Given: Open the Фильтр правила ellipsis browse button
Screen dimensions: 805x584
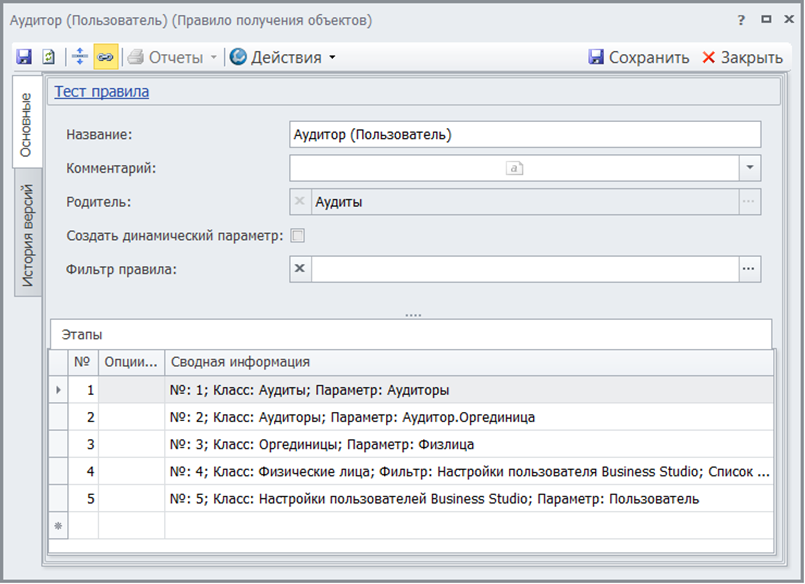Looking at the screenshot, I should click(x=750, y=269).
